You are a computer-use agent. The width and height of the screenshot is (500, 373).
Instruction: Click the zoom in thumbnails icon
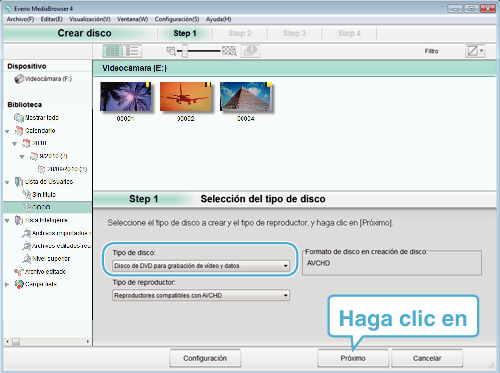point(229,51)
